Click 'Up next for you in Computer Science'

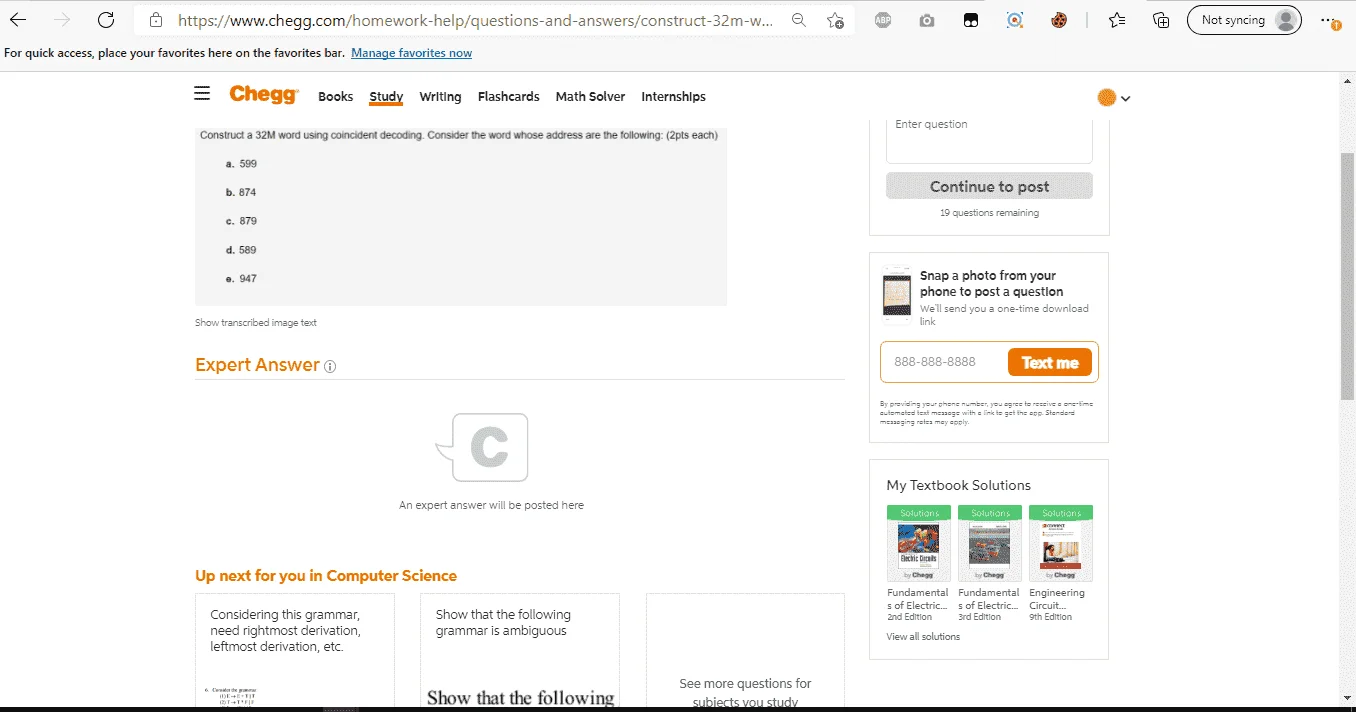click(x=326, y=576)
